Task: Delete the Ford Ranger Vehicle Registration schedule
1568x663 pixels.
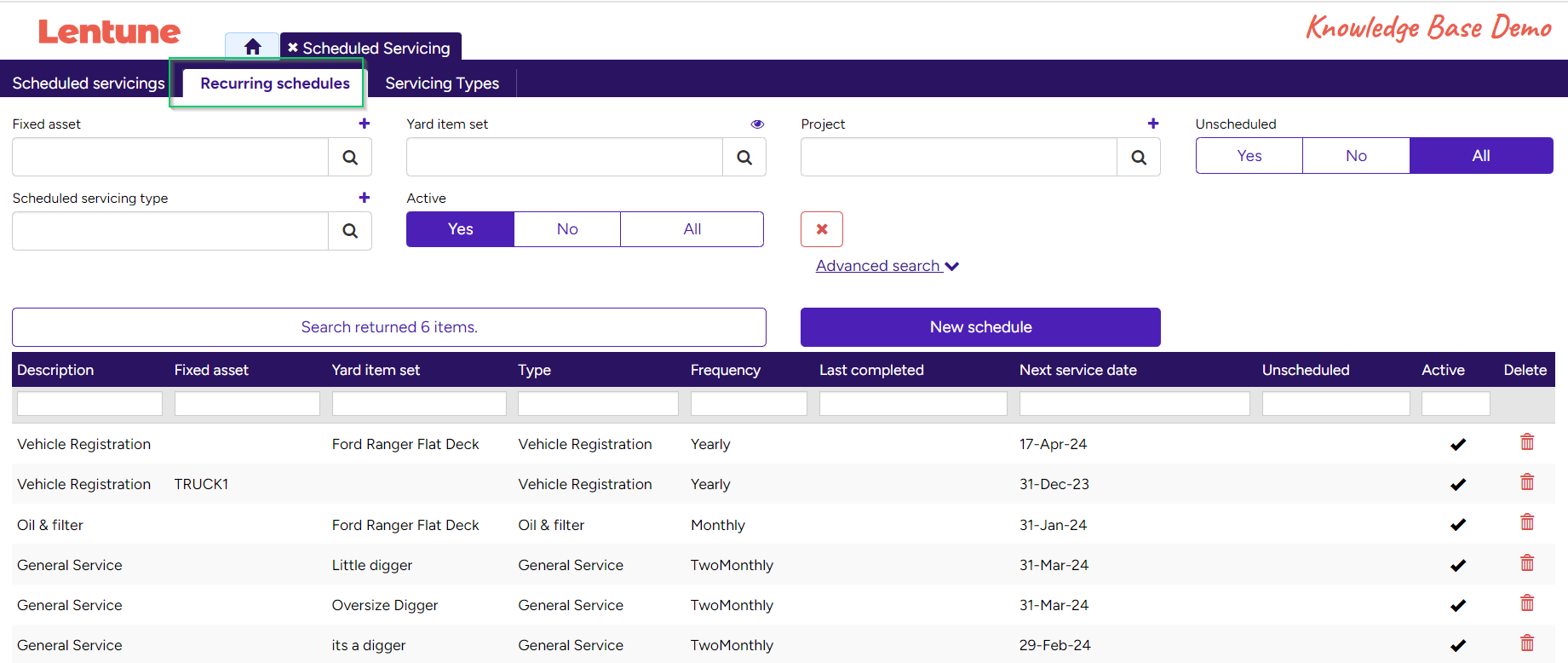Action: point(1527,441)
